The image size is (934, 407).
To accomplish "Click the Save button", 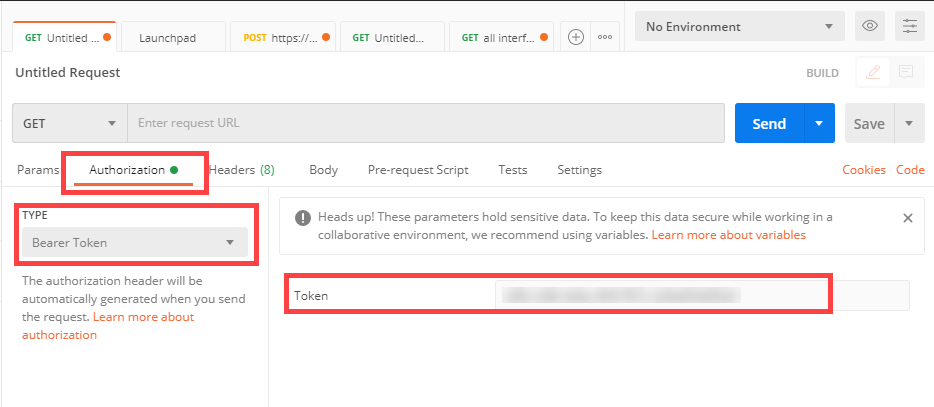I will coord(869,123).
